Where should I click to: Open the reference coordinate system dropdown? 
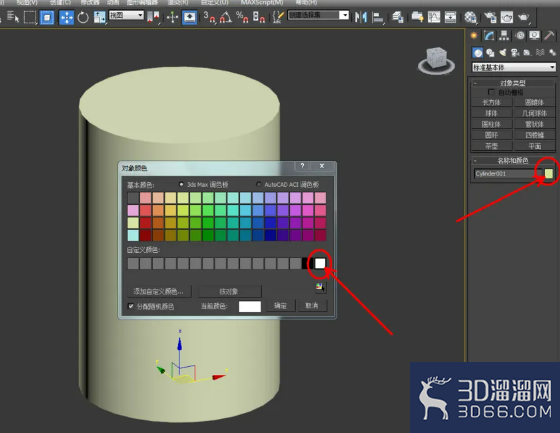point(126,15)
